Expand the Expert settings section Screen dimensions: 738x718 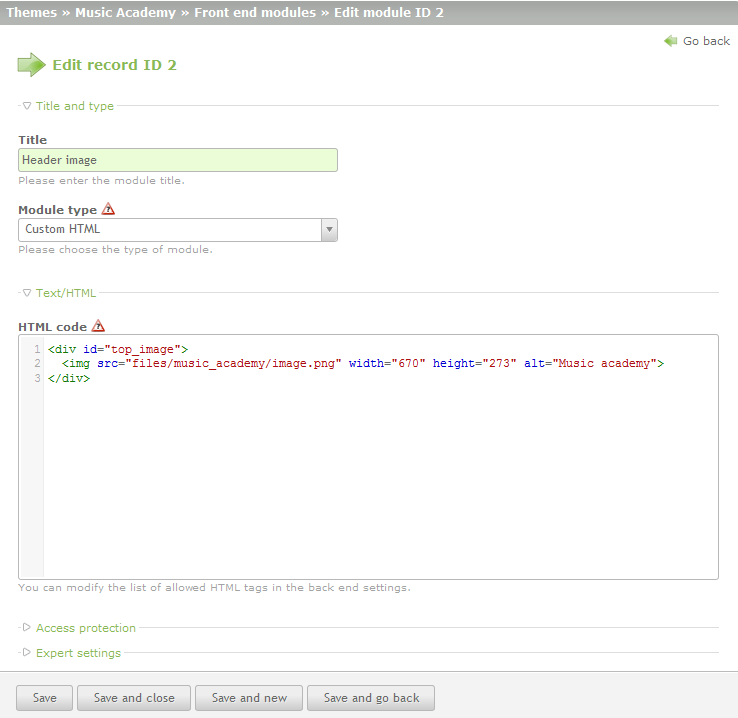point(77,653)
